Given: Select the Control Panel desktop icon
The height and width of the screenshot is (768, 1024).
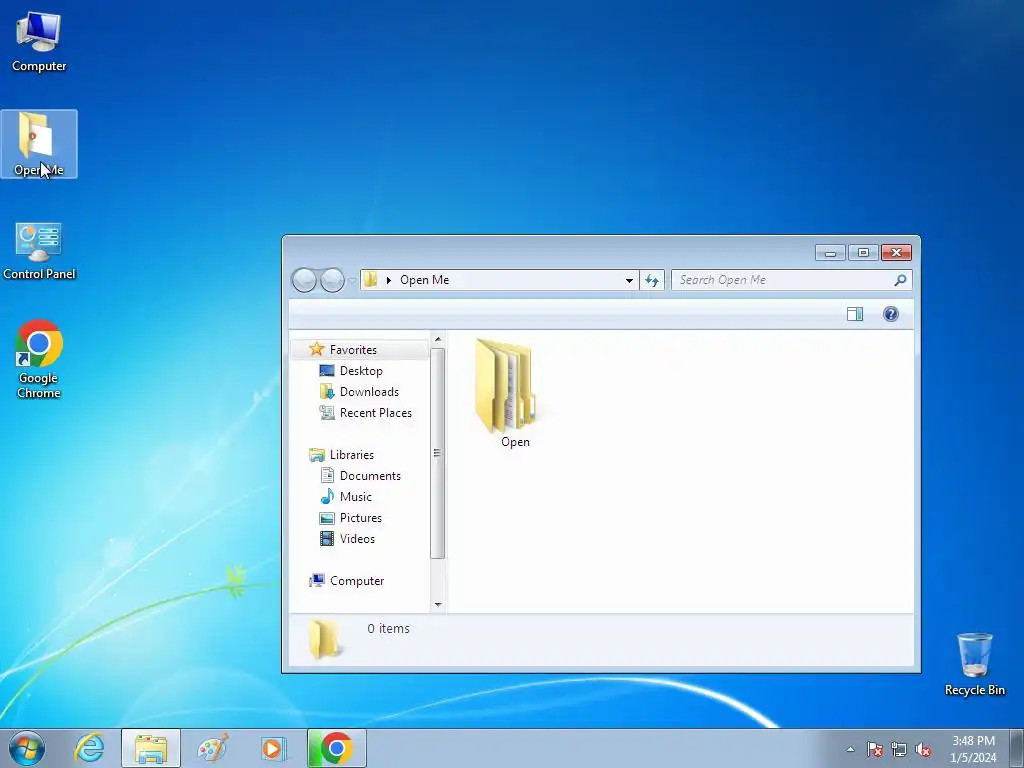Looking at the screenshot, I should (39, 251).
